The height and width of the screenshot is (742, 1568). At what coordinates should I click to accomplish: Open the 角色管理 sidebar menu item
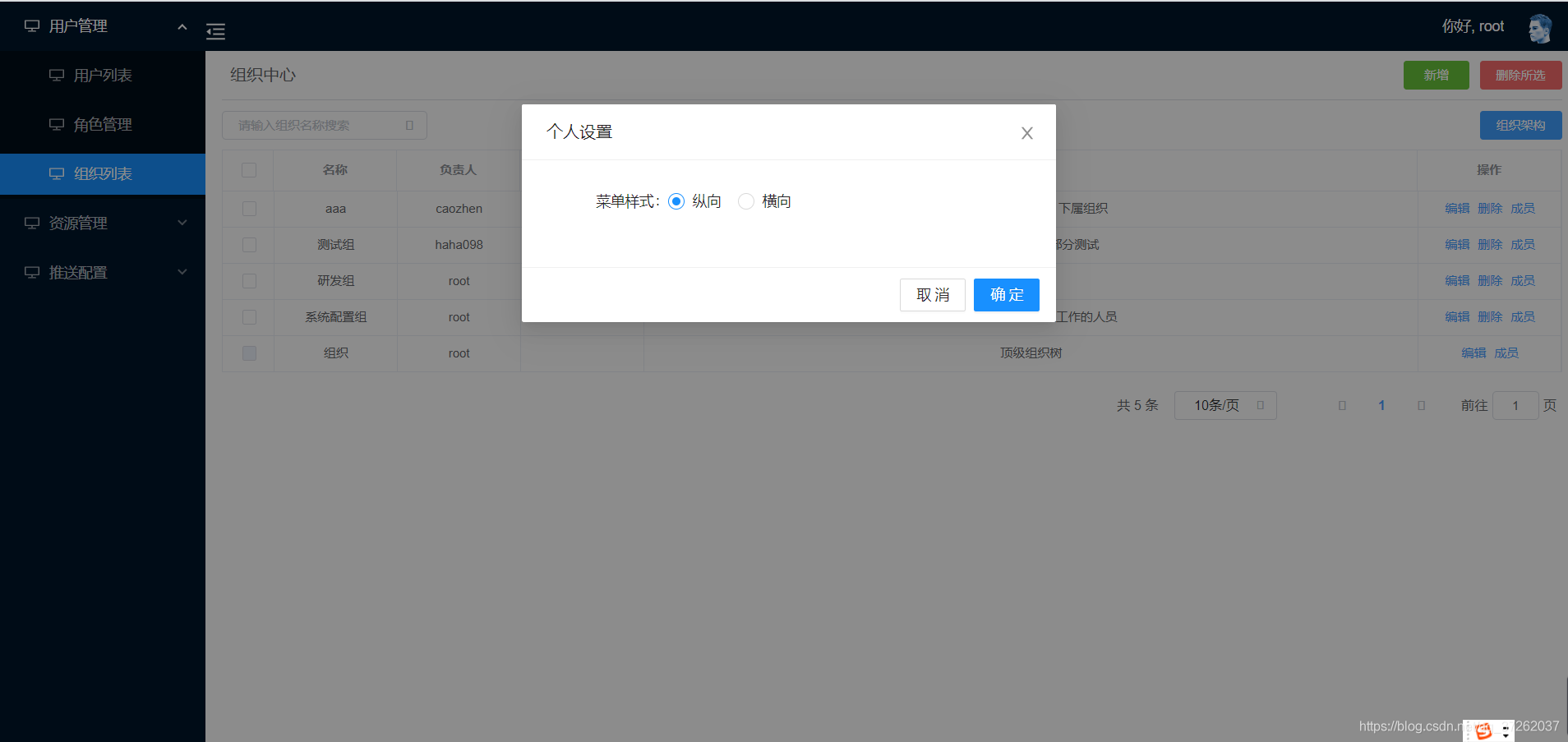click(x=102, y=124)
